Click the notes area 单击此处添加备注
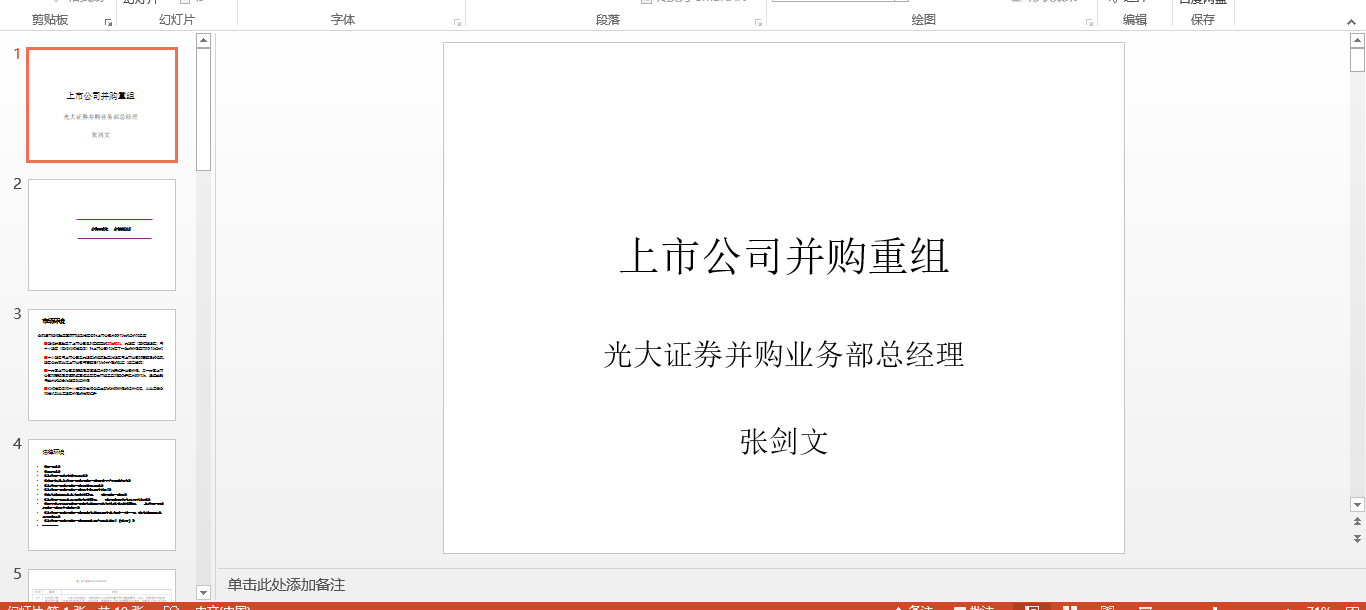1366x610 pixels. click(x=286, y=585)
